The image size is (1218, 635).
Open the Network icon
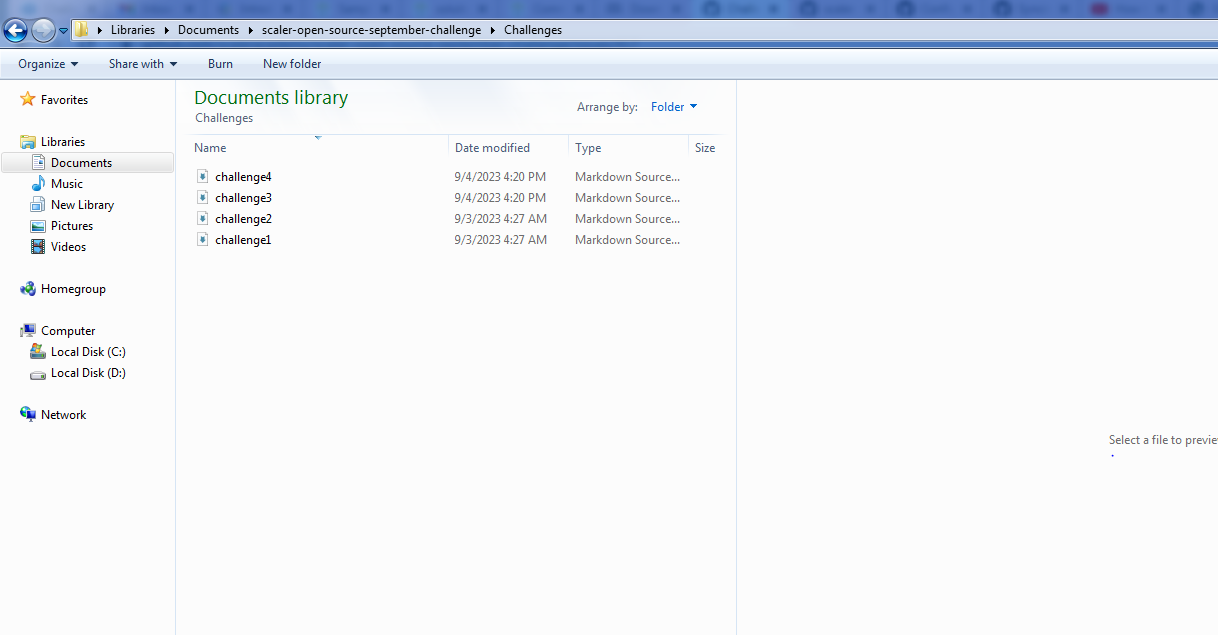pos(27,413)
